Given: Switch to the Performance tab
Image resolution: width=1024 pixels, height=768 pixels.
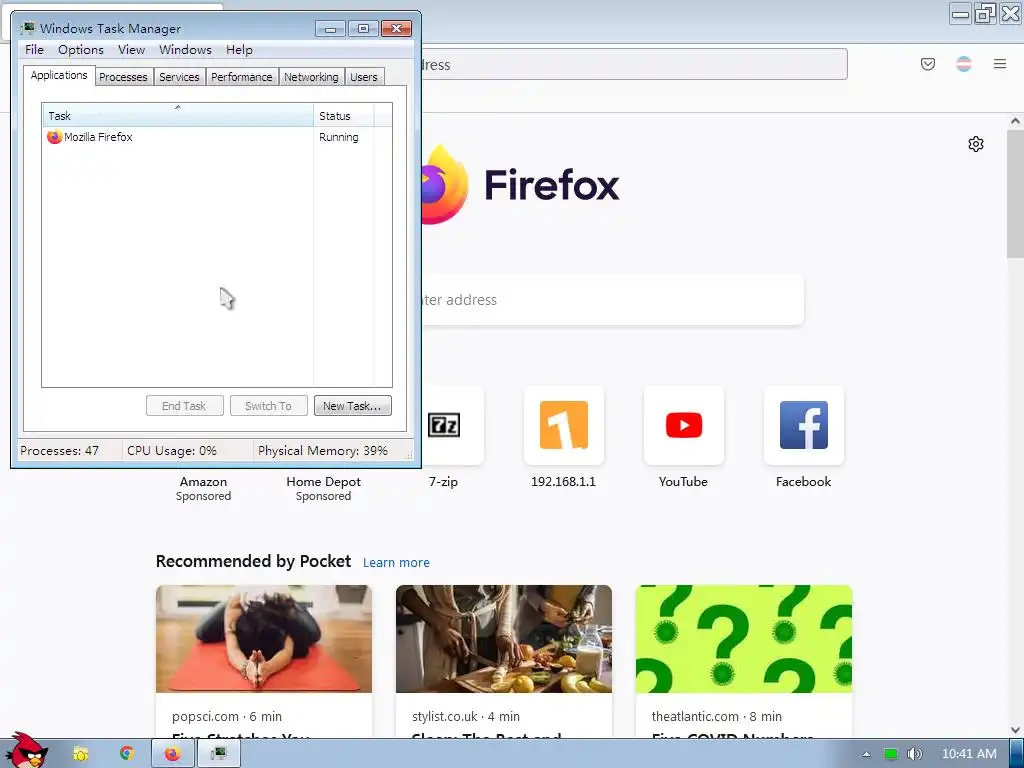Looking at the screenshot, I should (x=242, y=77).
